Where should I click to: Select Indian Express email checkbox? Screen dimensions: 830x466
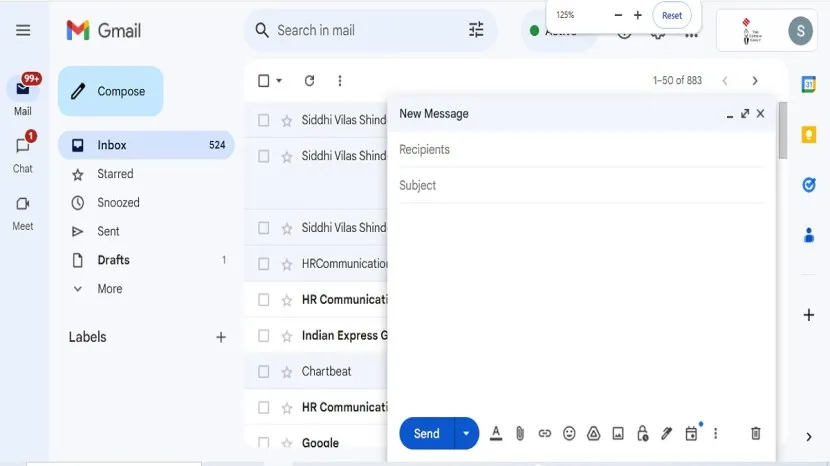(264, 336)
